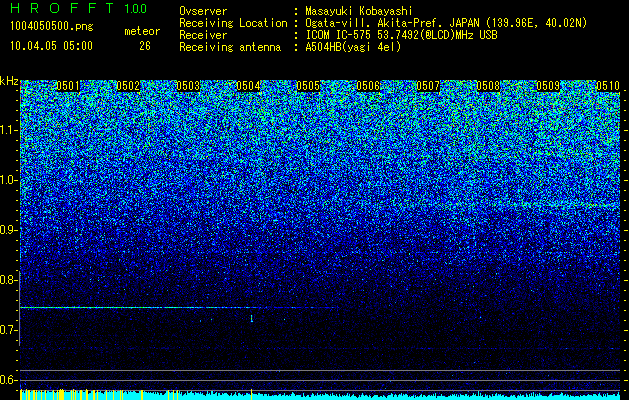Viewport: 629px width, 400px height.
Task: Click time marker 0507
Action: click(428, 86)
